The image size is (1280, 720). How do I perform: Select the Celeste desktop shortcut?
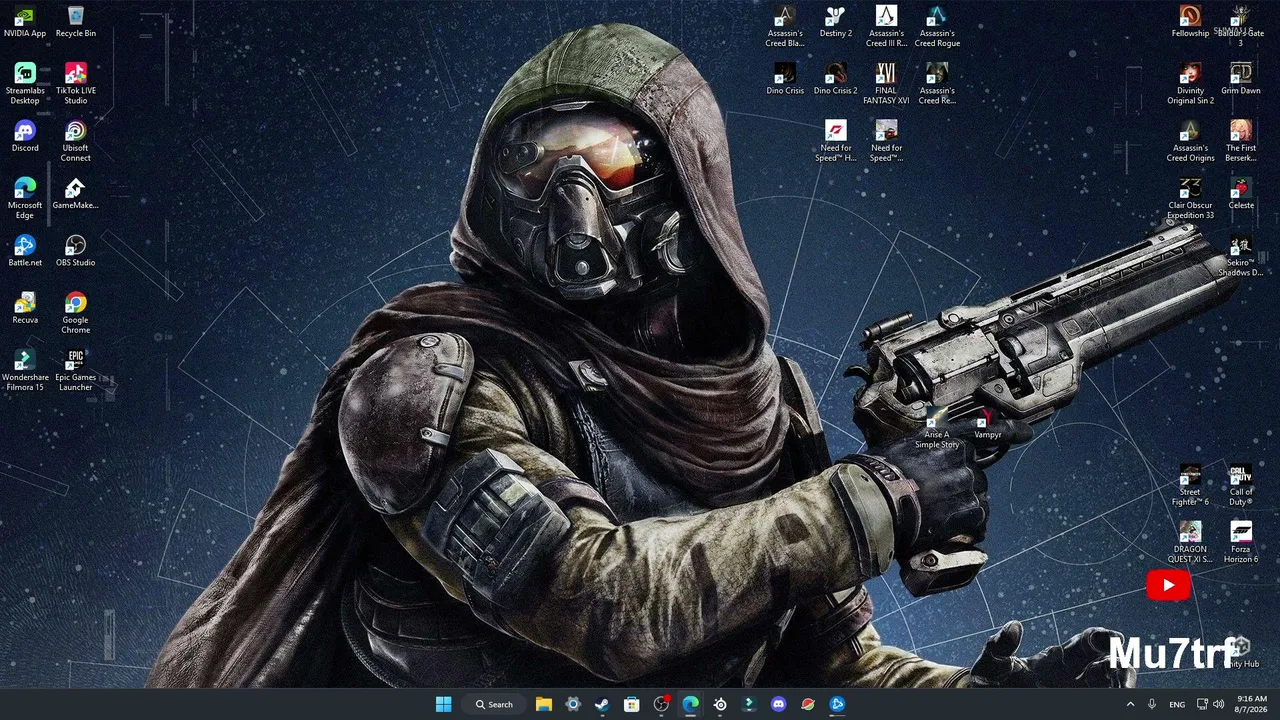(x=1241, y=194)
